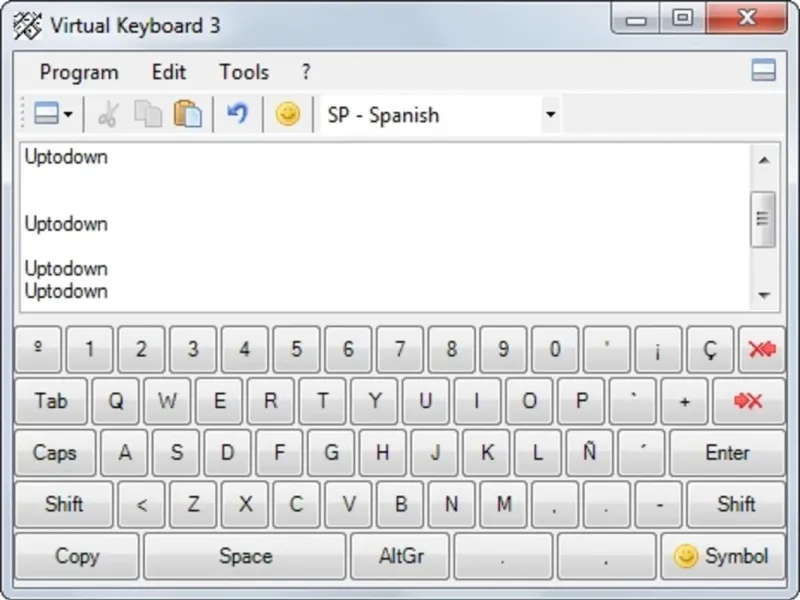
Task: Click the Space key
Action: tap(245, 556)
